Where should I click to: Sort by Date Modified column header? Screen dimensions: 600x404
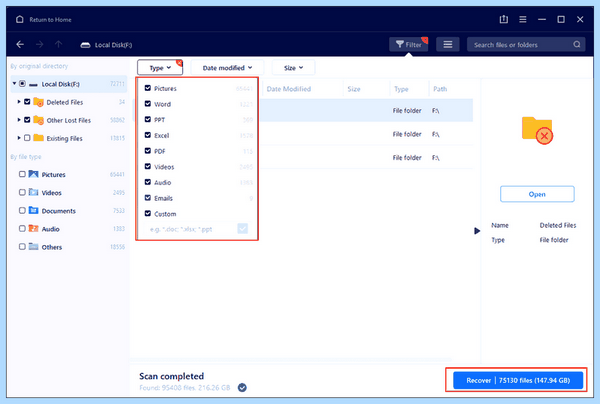289,89
